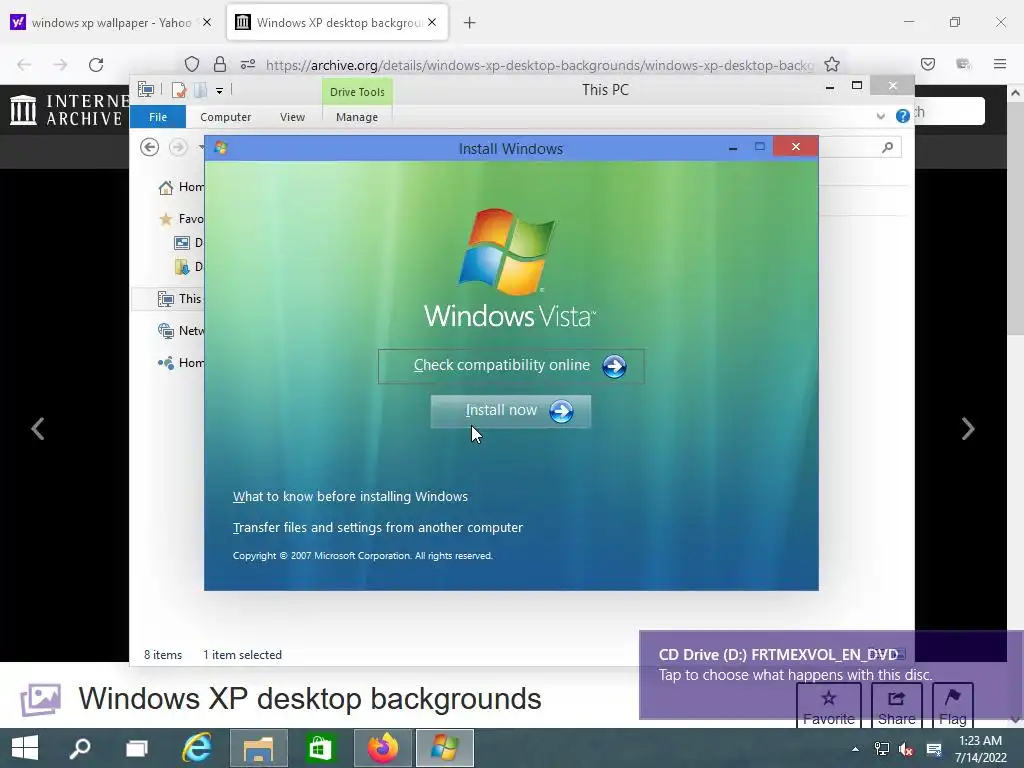The height and width of the screenshot is (768, 1024).
Task: Click the Explorer help question mark icon
Action: (x=903, y=116)
